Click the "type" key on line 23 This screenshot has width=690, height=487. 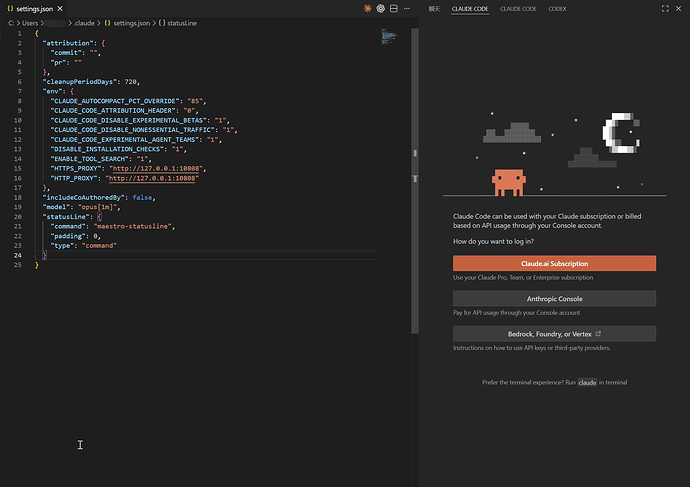click(62, 246)
